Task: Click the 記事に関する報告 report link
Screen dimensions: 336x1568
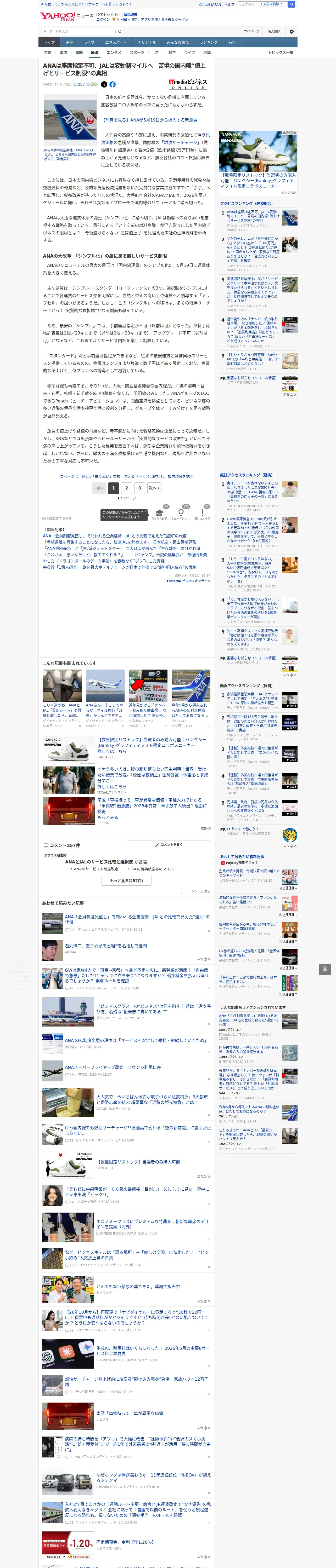Action: (x=57, y=518)
